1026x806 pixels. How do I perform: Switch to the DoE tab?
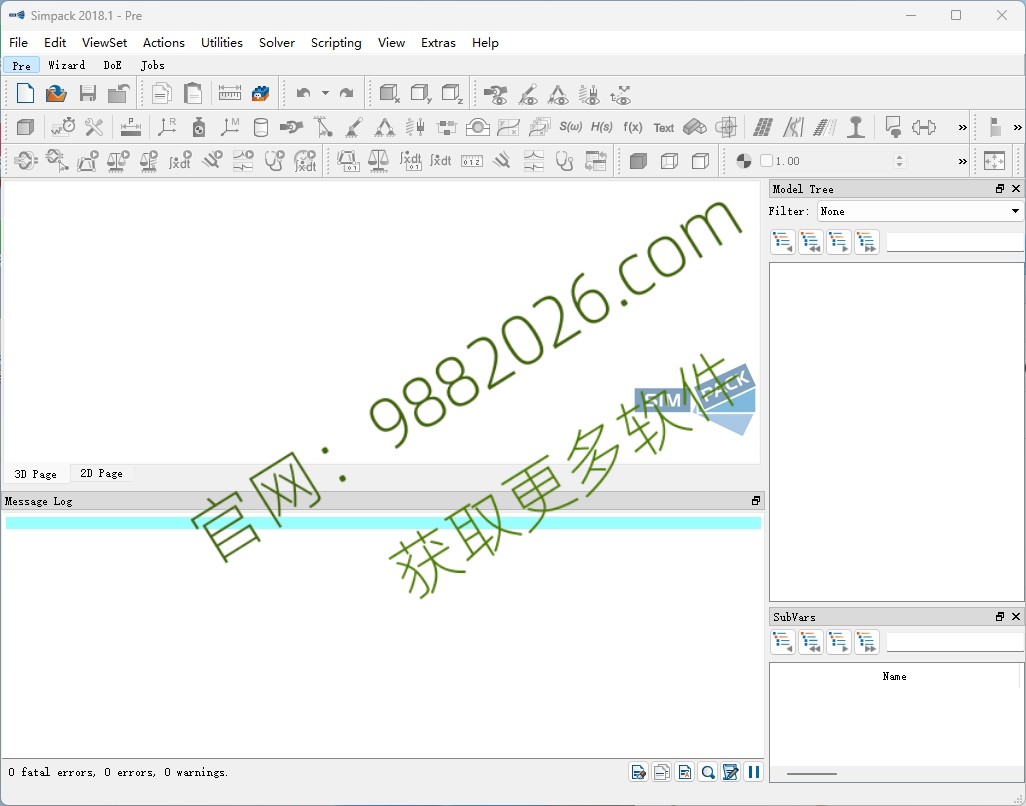[113, 65]
